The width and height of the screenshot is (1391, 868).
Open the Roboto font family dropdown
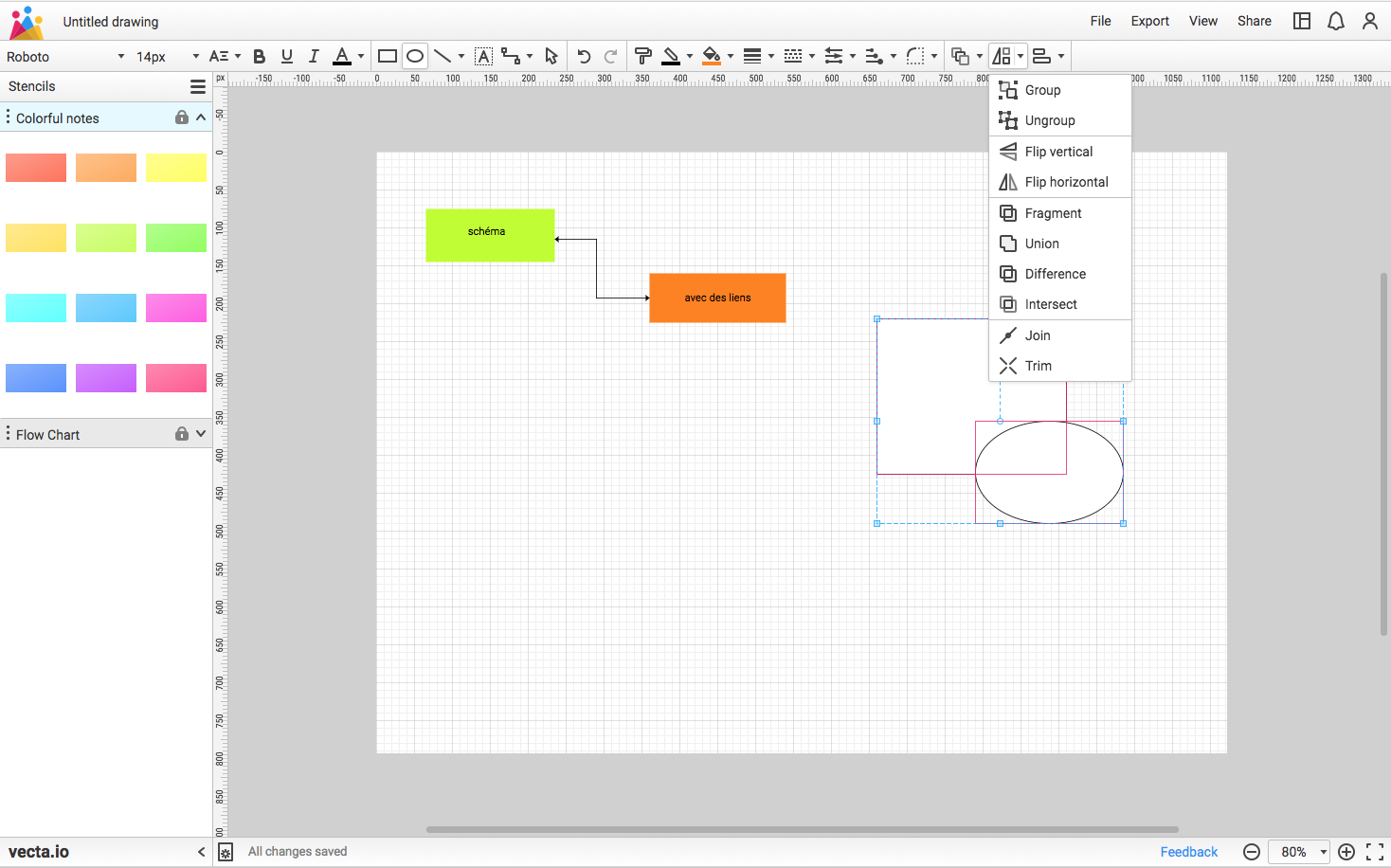point(65,57)
